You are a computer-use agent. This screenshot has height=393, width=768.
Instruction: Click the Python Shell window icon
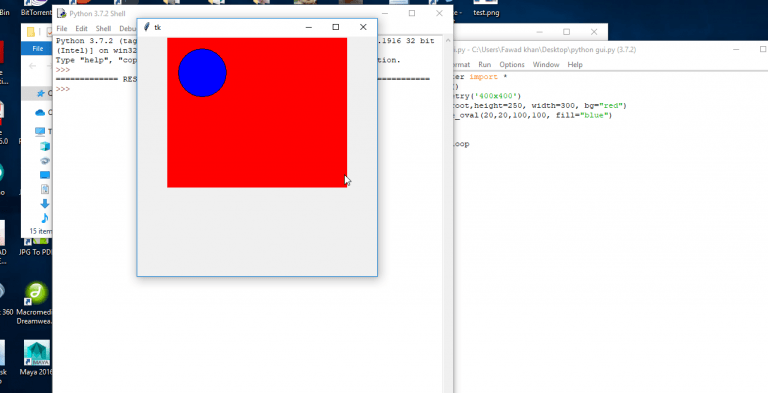(x=61, y=13)
